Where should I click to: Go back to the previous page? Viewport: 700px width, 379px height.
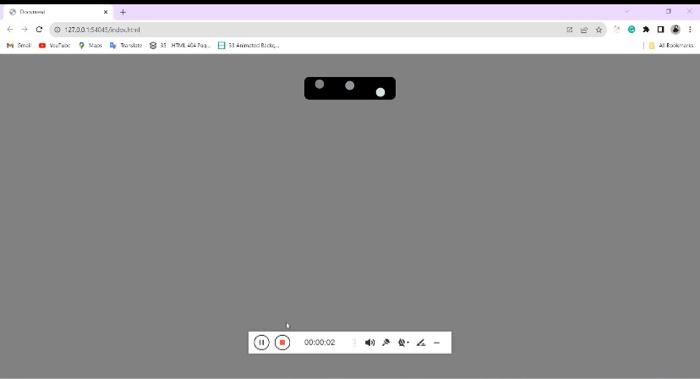pyautogui.click(x=10, y=29)
